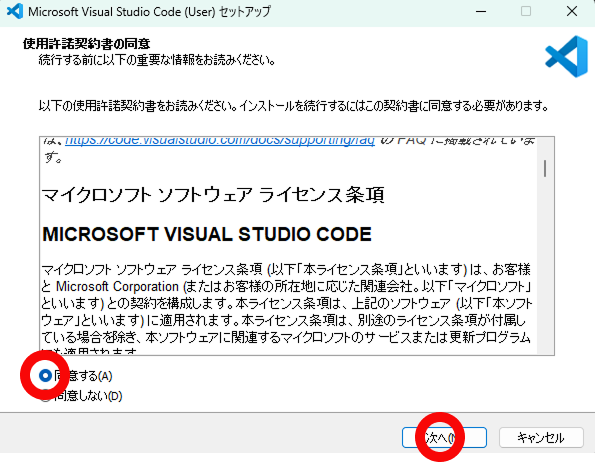Click the マイクロソフト ソフトウェア ライセンス条項 heading

click(x=213, y=195)
